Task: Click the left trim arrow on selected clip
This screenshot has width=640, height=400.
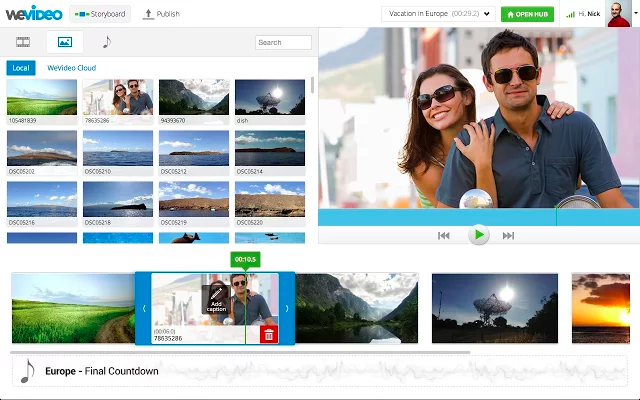Action: pyautogui.click(x=144, y=309)
